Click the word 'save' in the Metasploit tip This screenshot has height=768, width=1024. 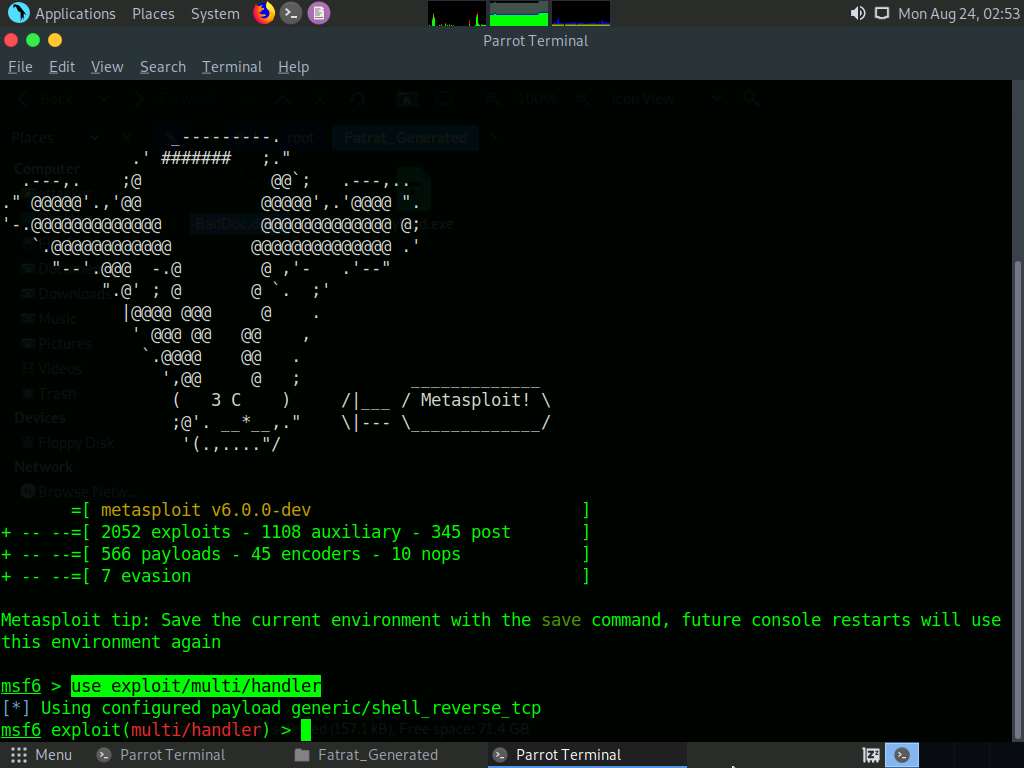561,620
